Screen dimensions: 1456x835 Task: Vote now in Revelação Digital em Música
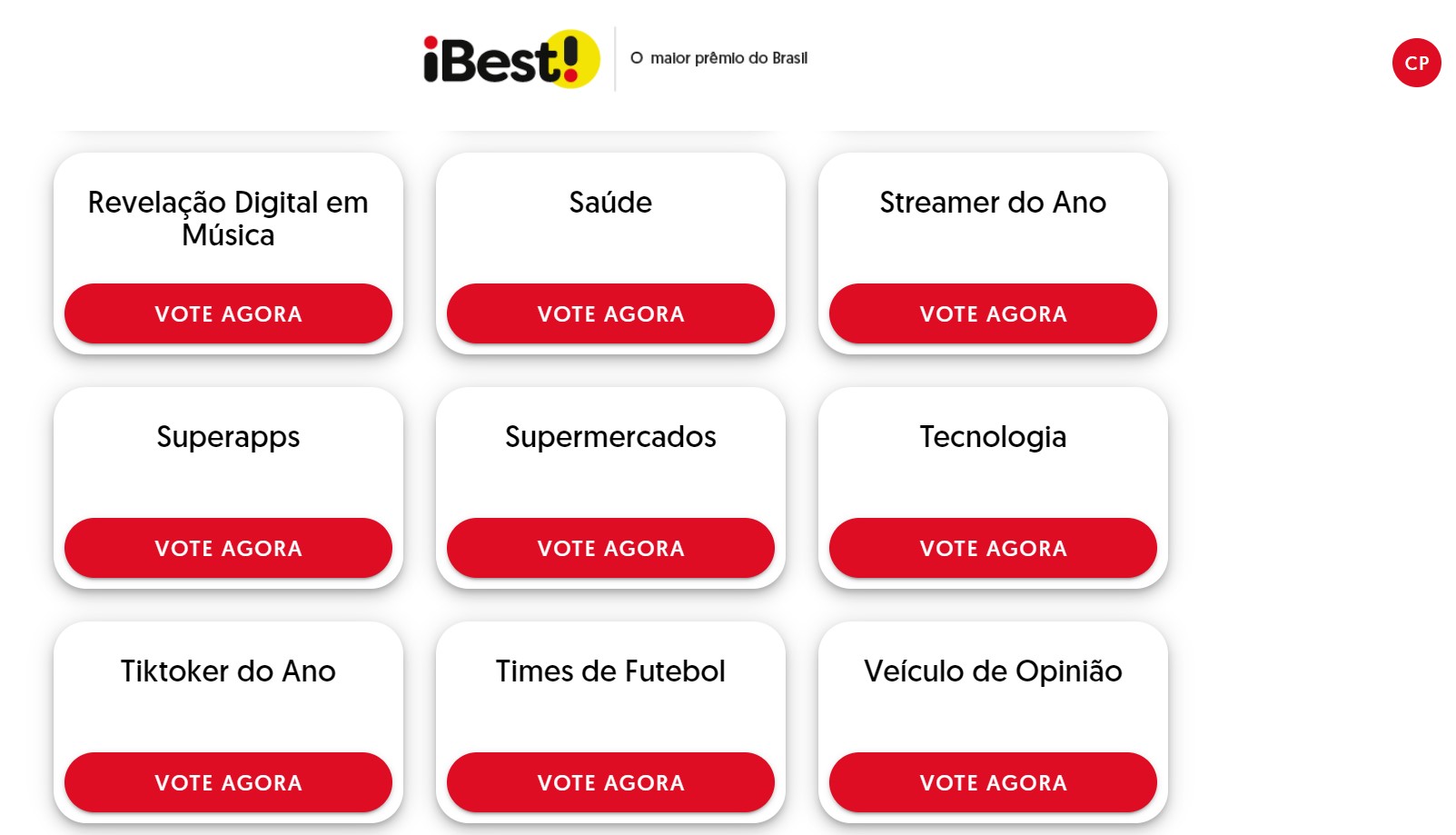tap(227, 313)
